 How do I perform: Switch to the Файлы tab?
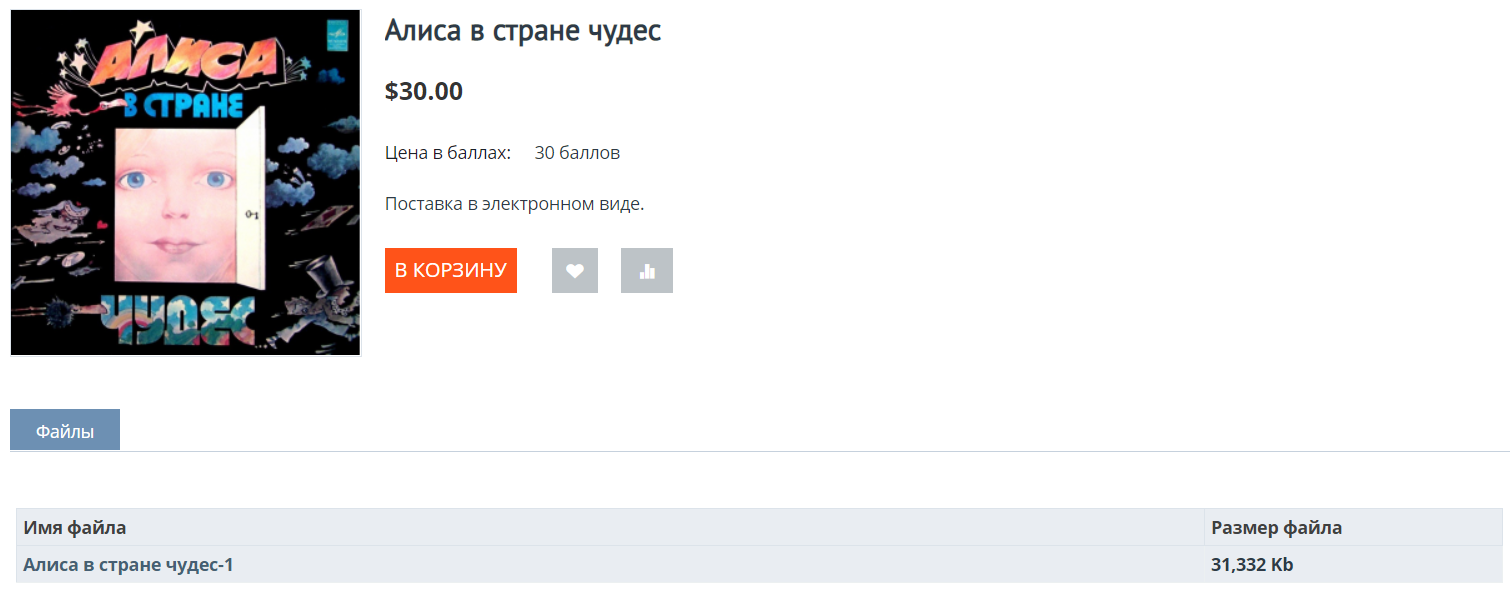(65, 431)
